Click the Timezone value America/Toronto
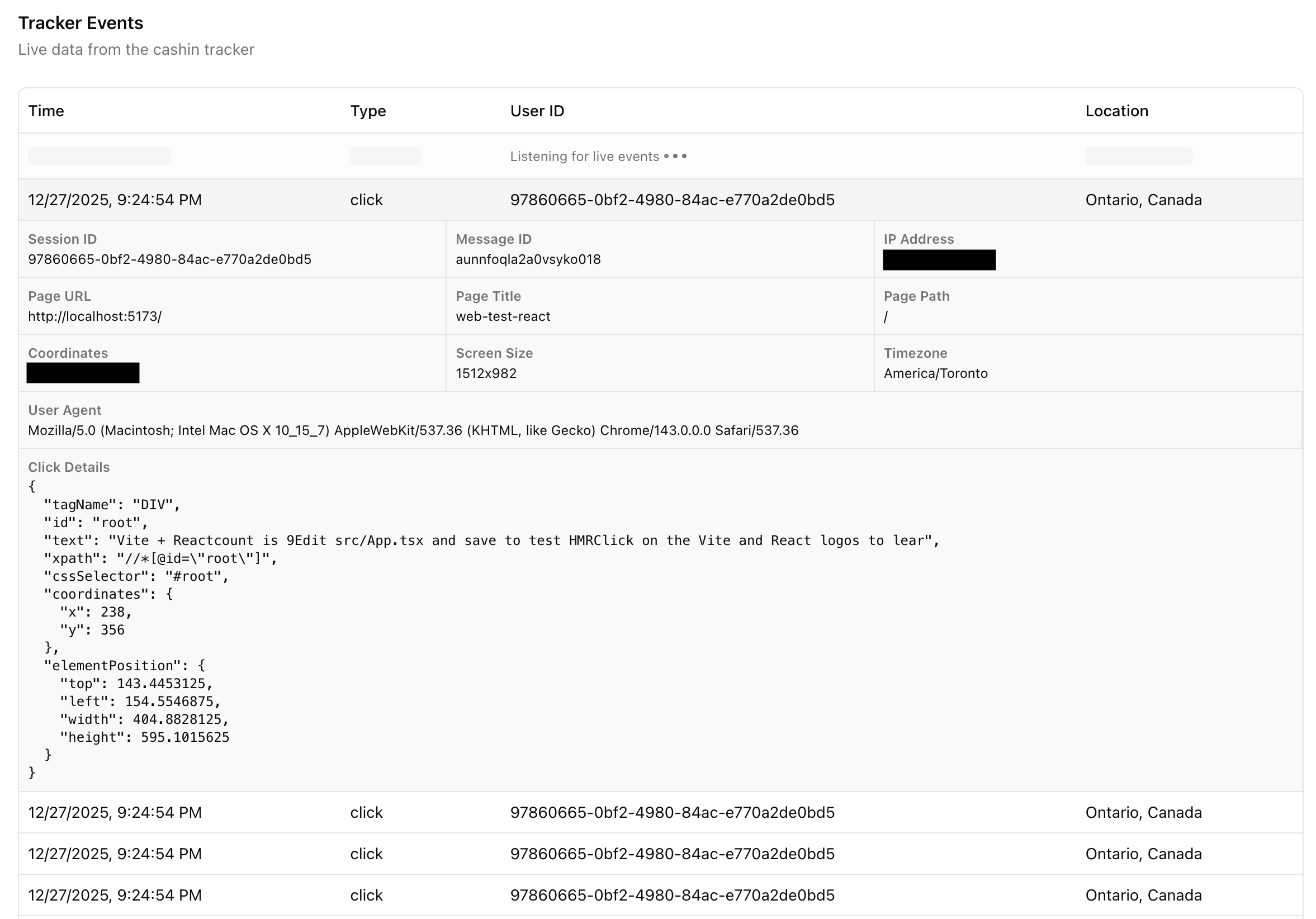 (935, 373)
